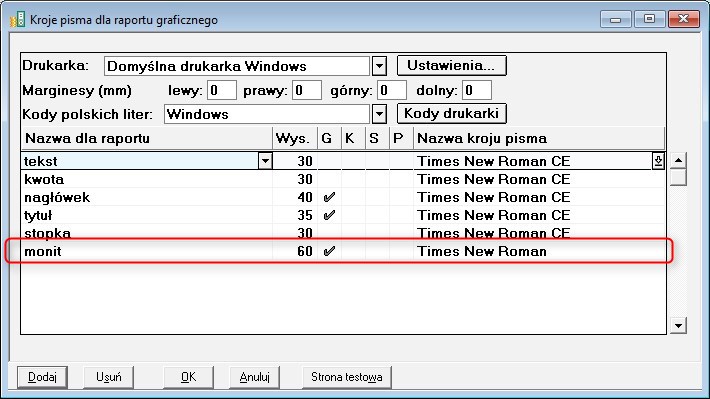Click the Dodaj button

pyautogui.click(x=42, y=377)
